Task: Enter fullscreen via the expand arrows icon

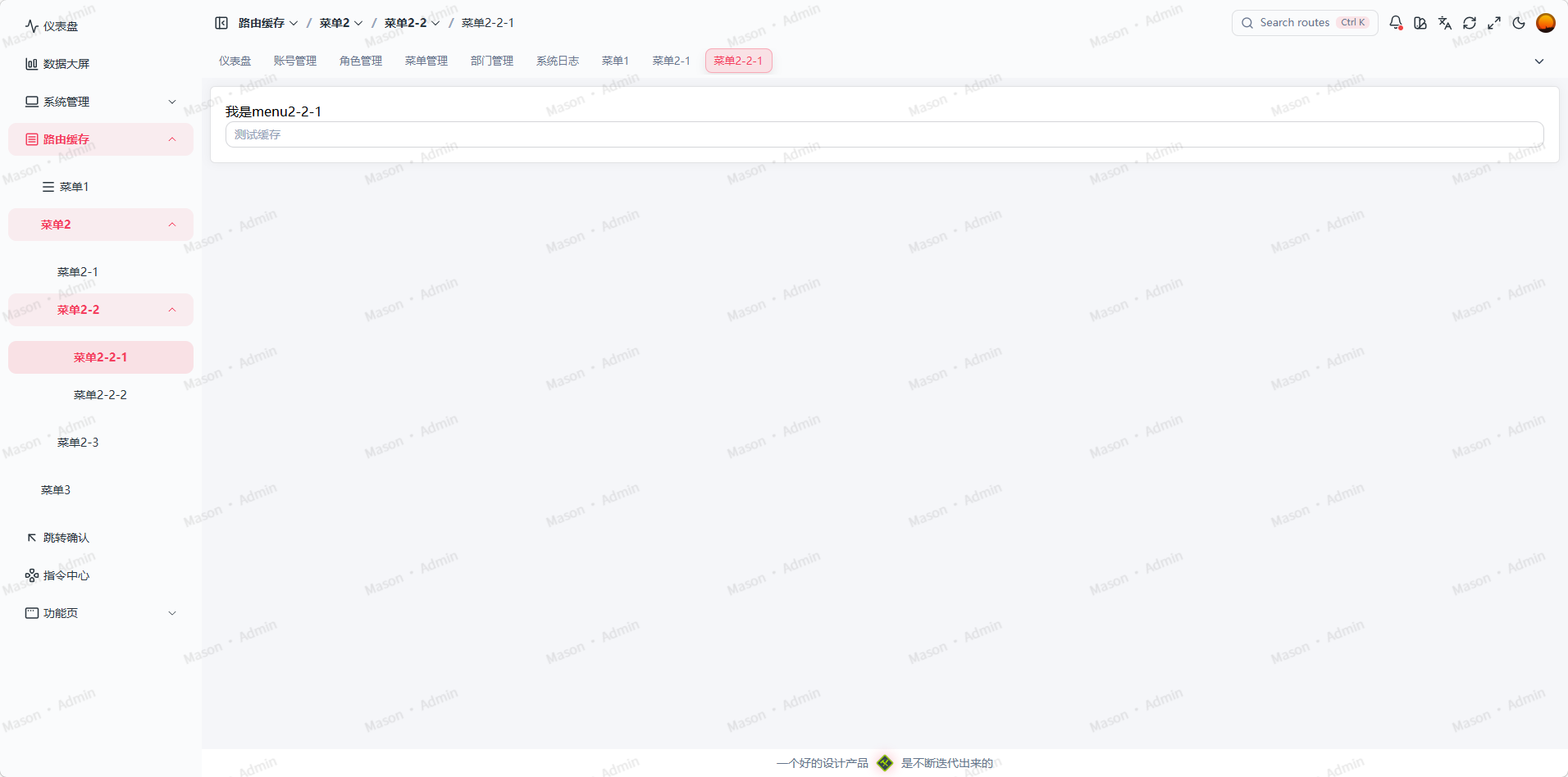Action: tap(1494, 23)
